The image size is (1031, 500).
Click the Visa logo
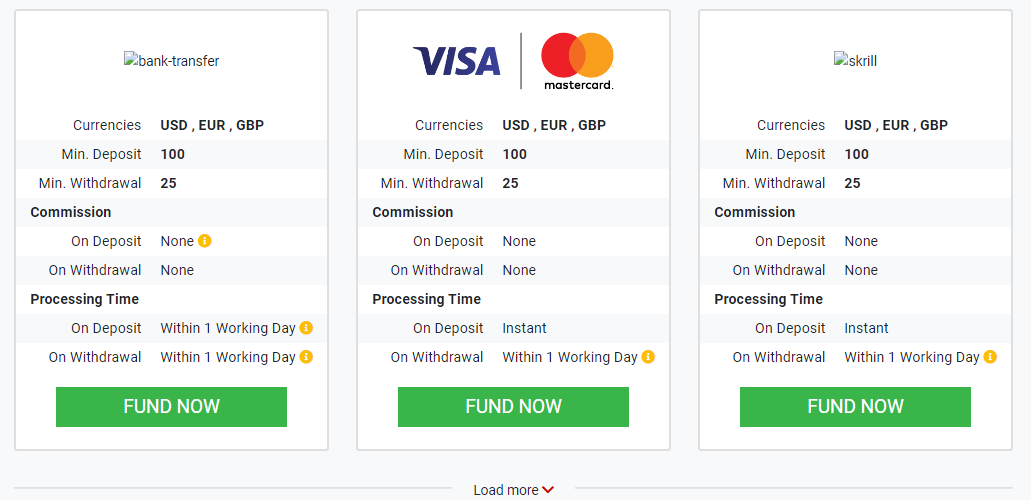click(456, 61)
